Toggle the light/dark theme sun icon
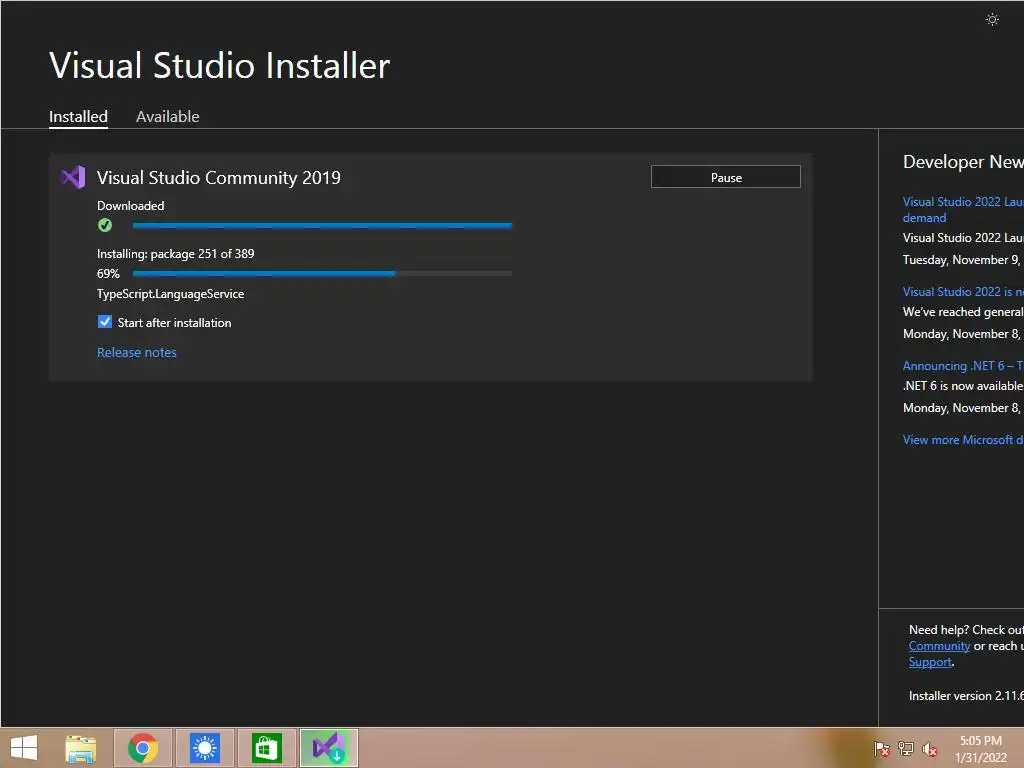Screen dimensions: 1024x768 coord(992,20)
